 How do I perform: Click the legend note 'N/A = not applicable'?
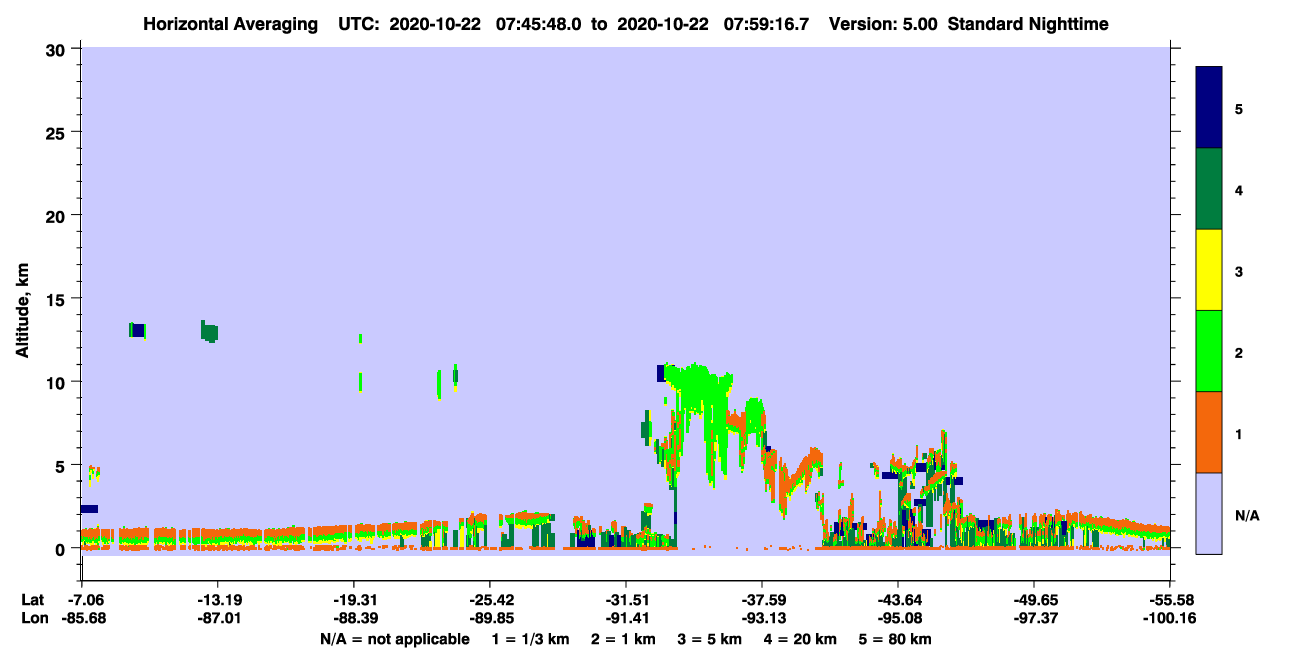coord(395,639)
